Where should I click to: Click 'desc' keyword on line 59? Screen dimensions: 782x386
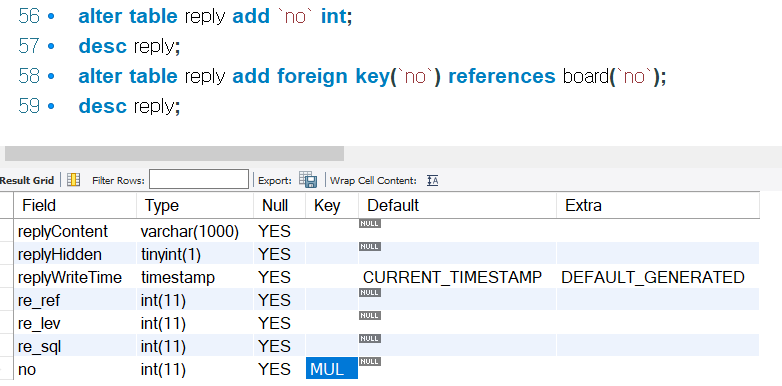click(103, 106)
